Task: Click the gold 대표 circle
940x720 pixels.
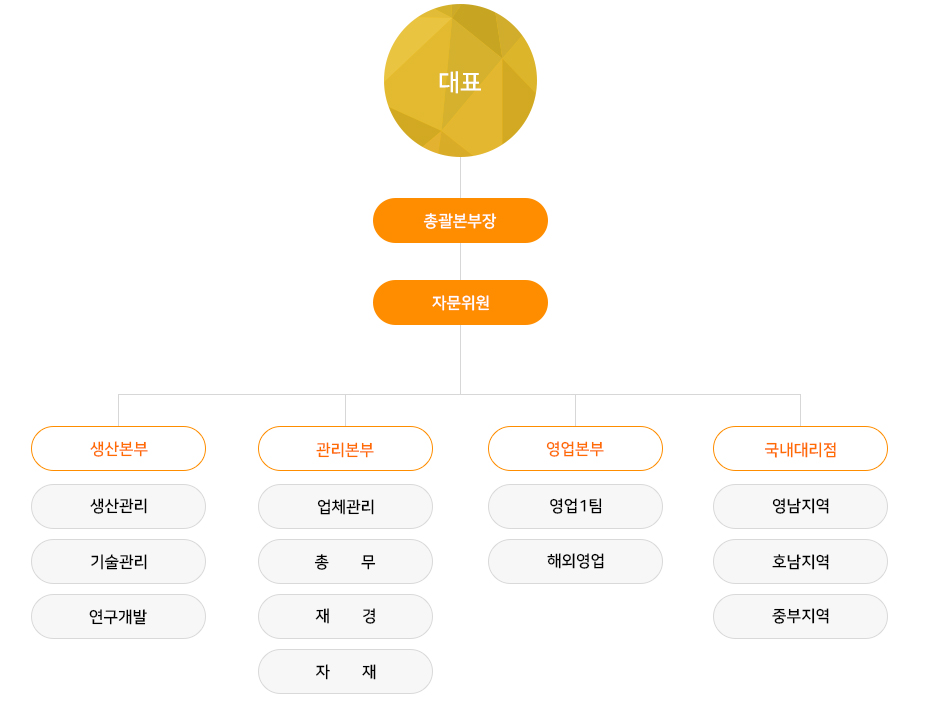Action: (x=460, y=80)
